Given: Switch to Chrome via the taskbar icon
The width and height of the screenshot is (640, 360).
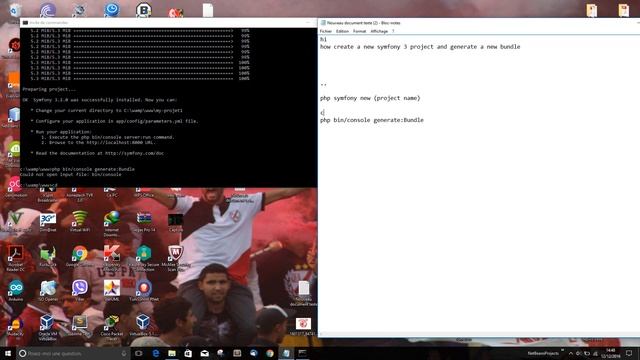Looking at the screenshot, I should (270, 353).
